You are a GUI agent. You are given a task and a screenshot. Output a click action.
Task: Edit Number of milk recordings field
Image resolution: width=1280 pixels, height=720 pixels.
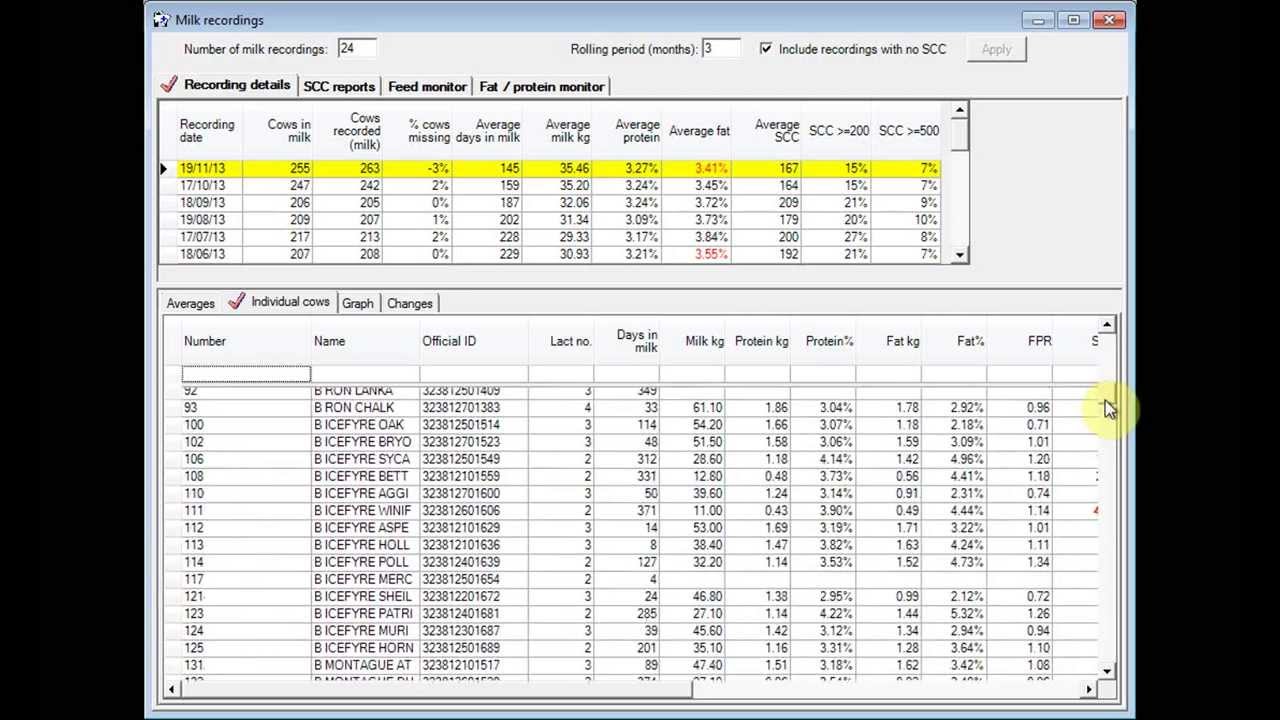coord(357,48)
